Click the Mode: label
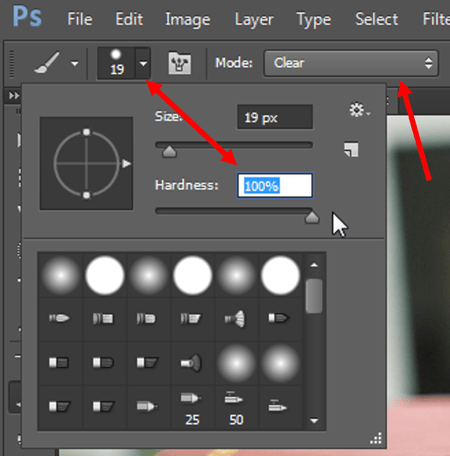Image resolution: width=450 pixels, height=456 pixels. [x=234, y=63]
